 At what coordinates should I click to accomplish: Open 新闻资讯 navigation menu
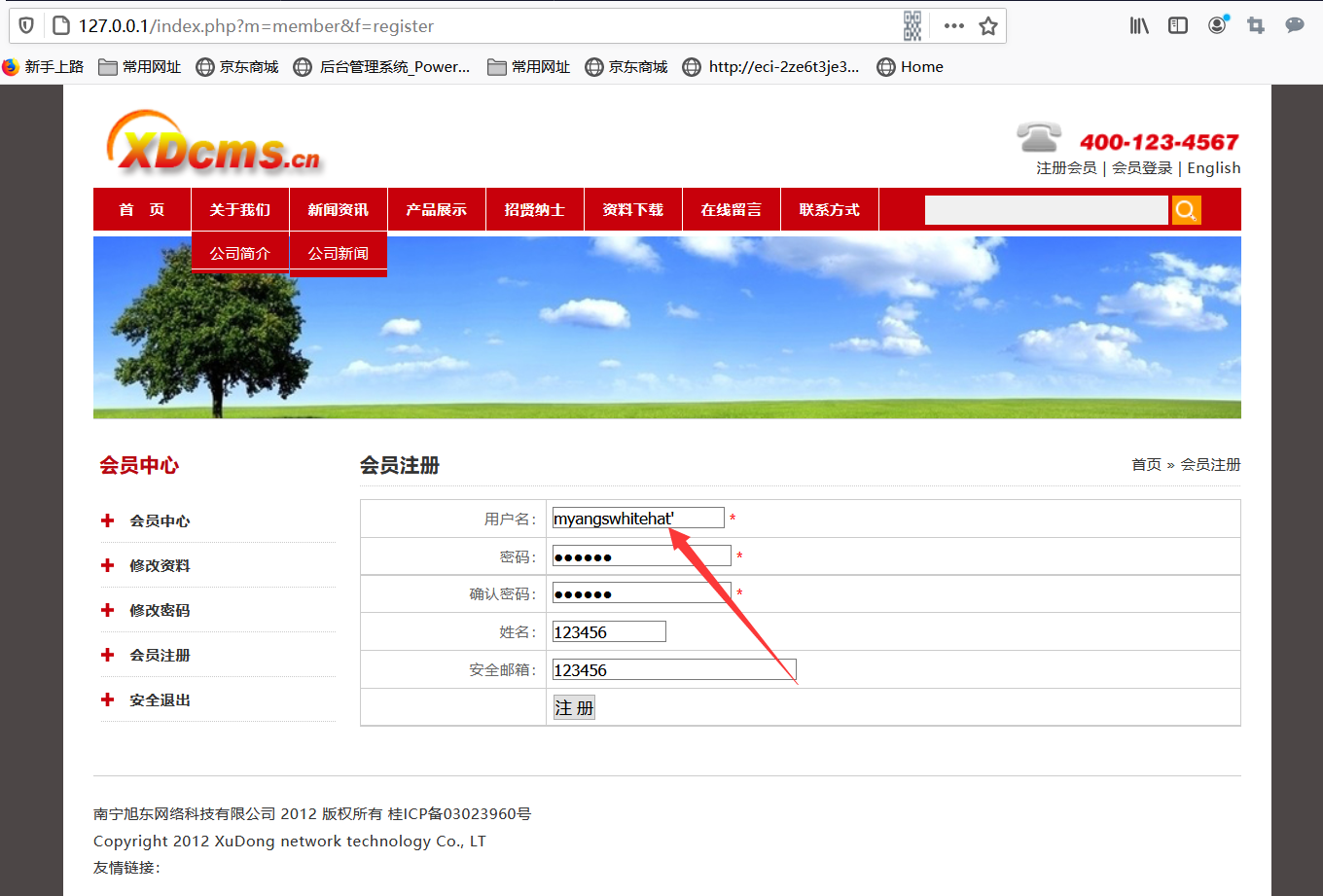(339, 210)
